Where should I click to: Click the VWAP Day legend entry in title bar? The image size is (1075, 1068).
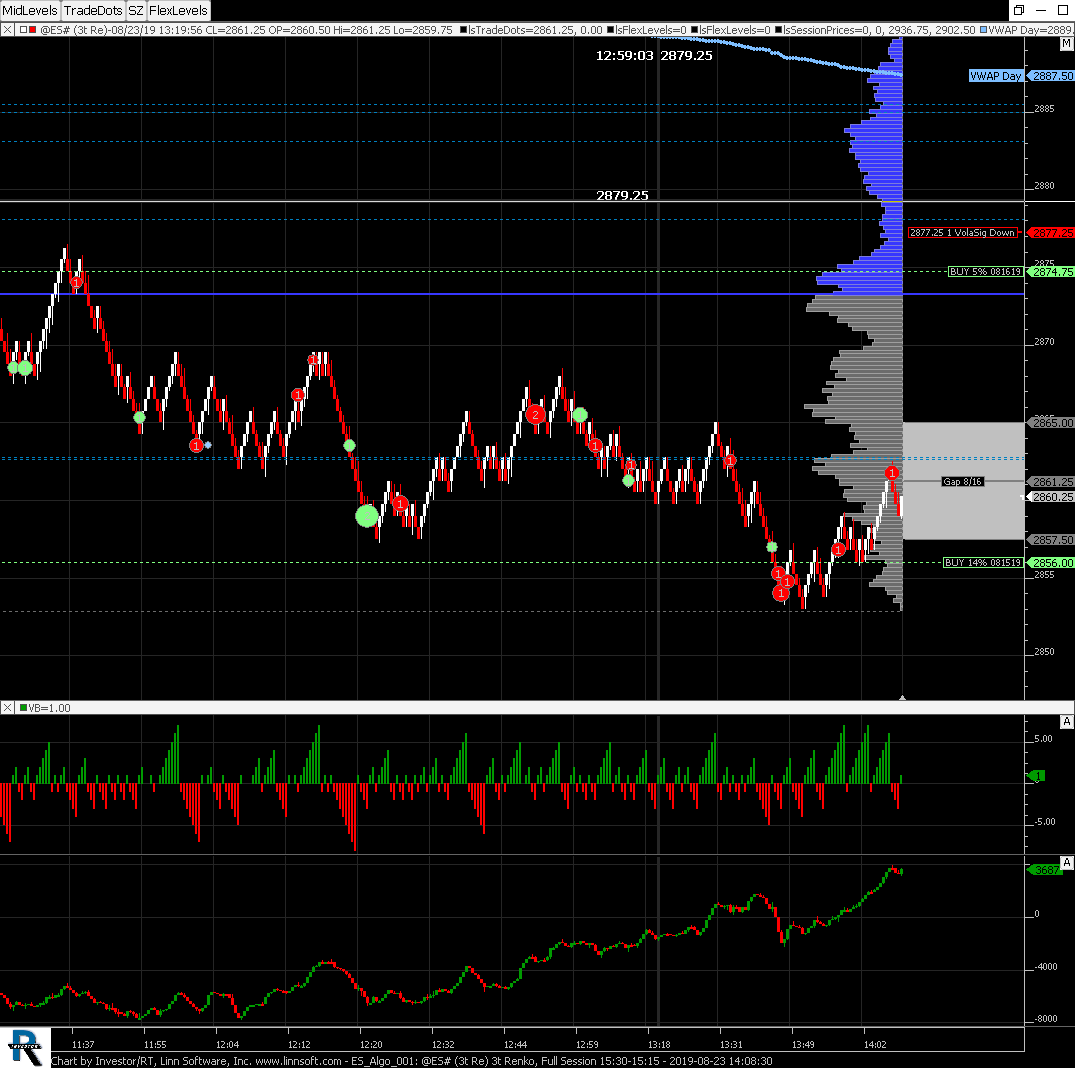pos(1030,30)
